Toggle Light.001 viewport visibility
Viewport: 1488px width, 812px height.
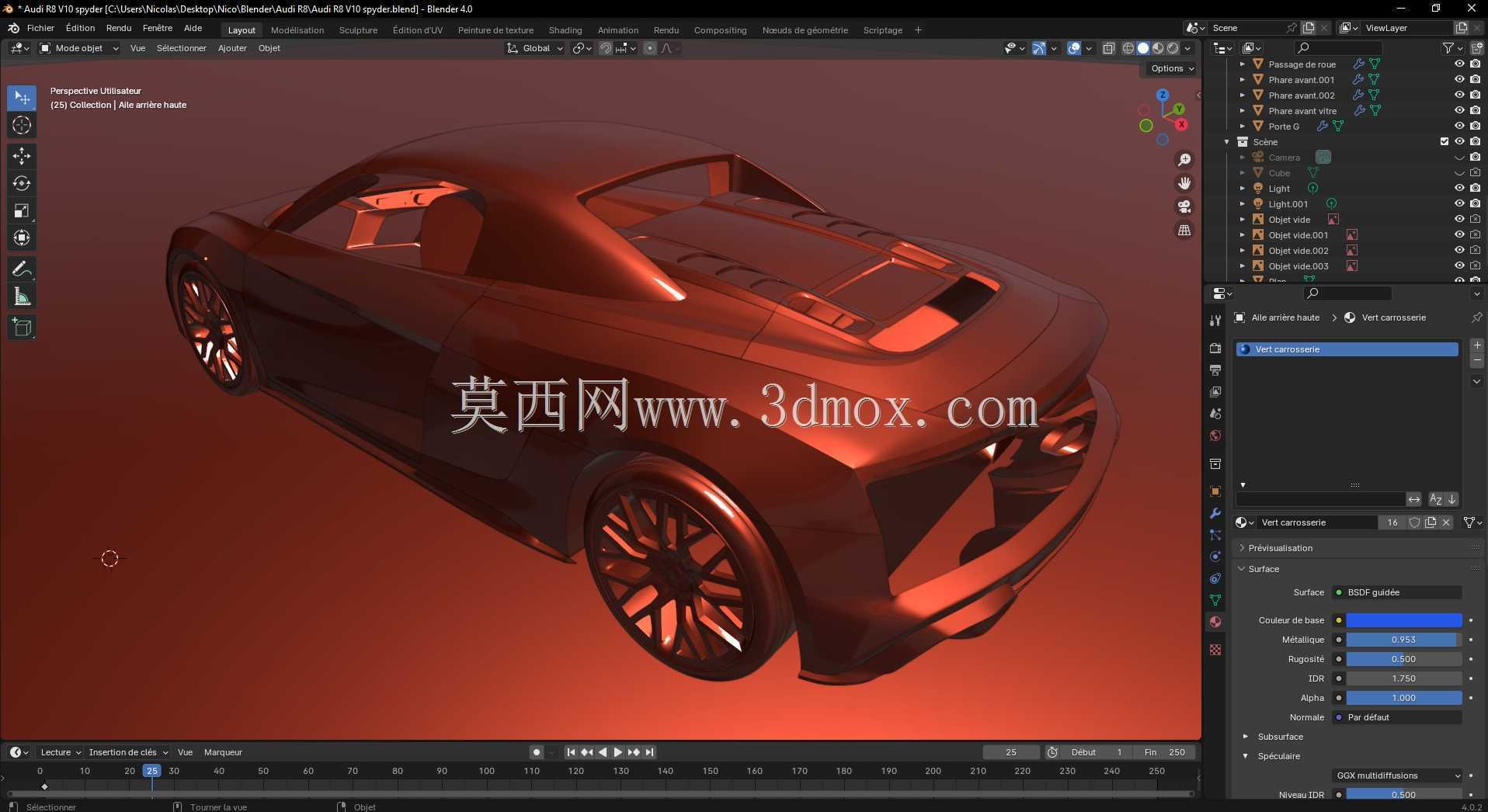pos(1459,203)
